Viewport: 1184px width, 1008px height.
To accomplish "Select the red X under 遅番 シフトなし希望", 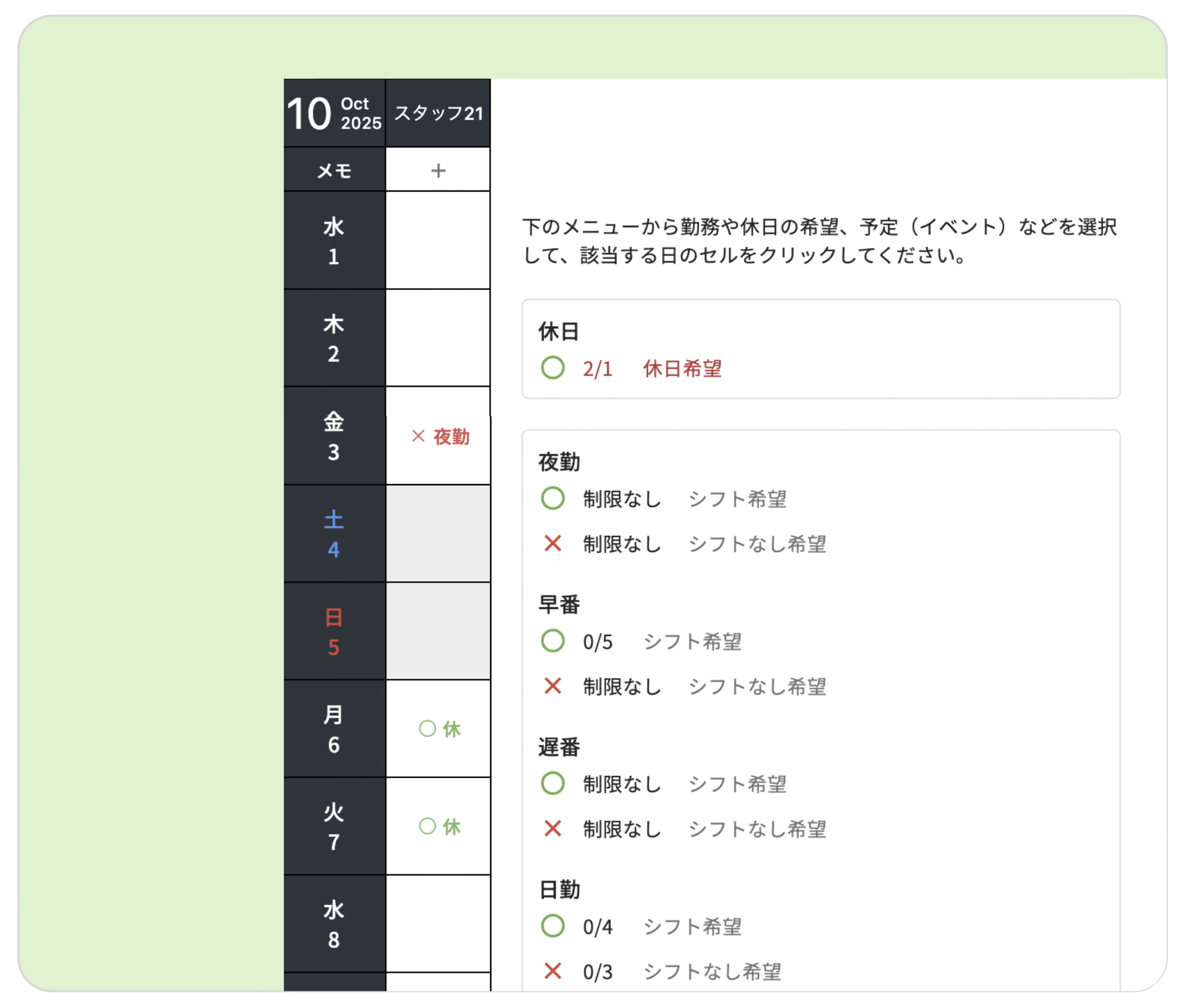I will pos(552,828).
